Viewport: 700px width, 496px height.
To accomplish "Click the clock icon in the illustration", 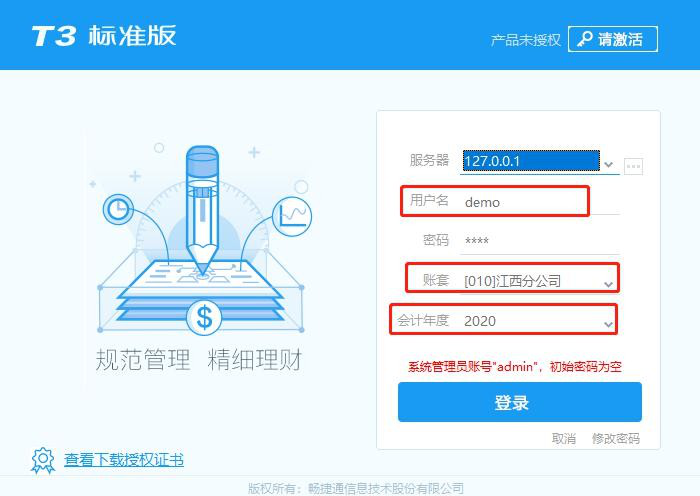I will (x=118, y=209).
